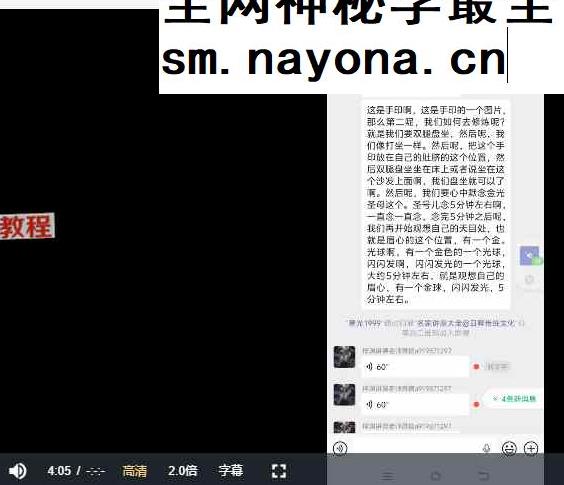
Task: Tap the phone's home navigation icon
Action: [436, 476]
